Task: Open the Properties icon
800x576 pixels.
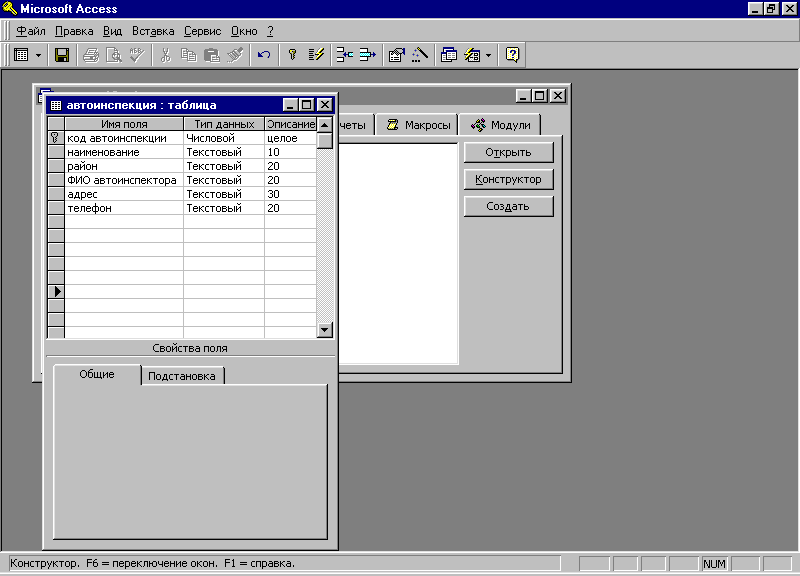Action: click(x=396, y=55)
